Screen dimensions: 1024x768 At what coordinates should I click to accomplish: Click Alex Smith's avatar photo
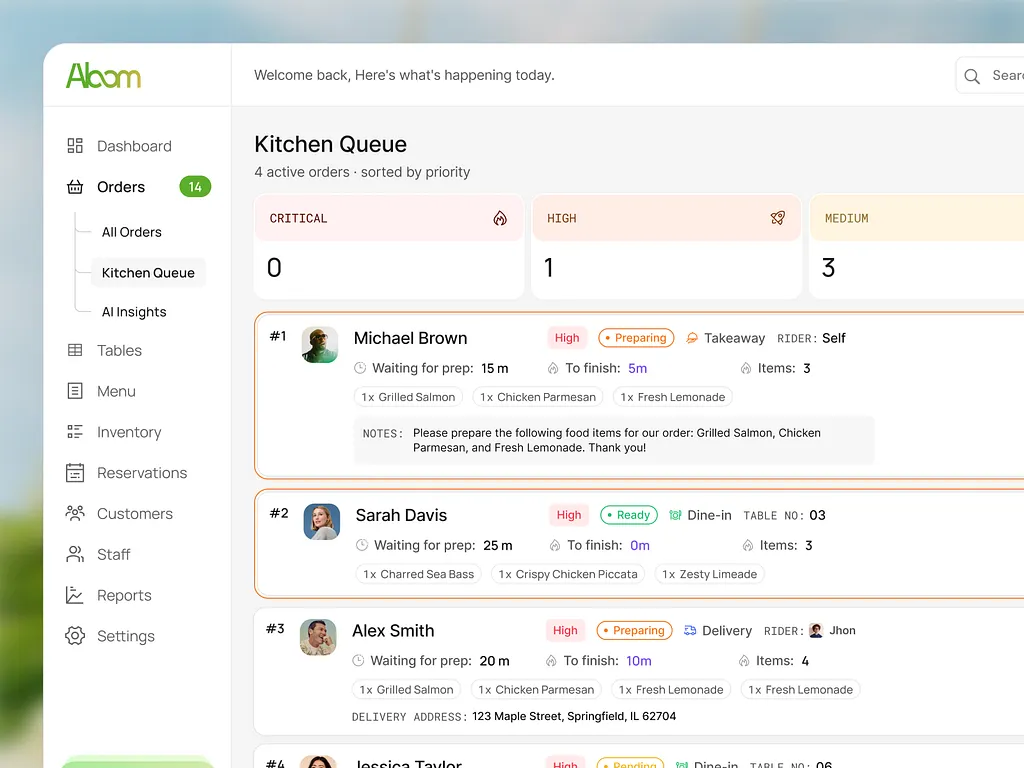coord(318,637)
